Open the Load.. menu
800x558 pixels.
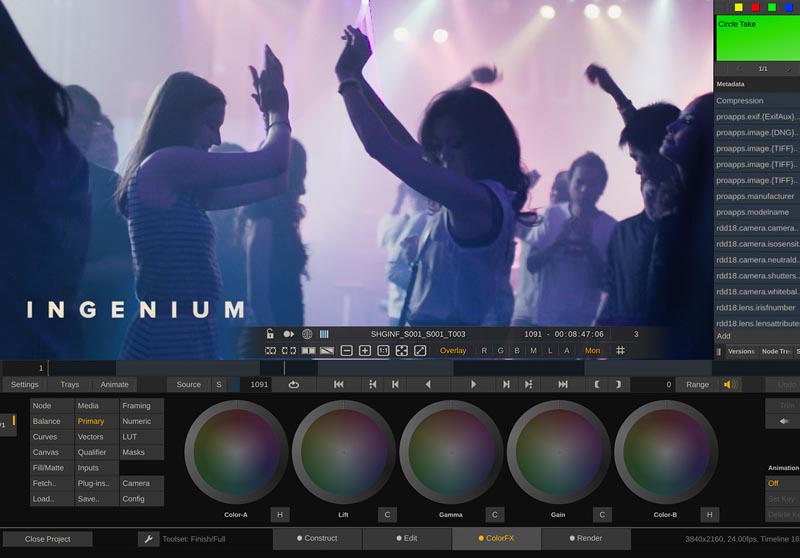point(44,499)
